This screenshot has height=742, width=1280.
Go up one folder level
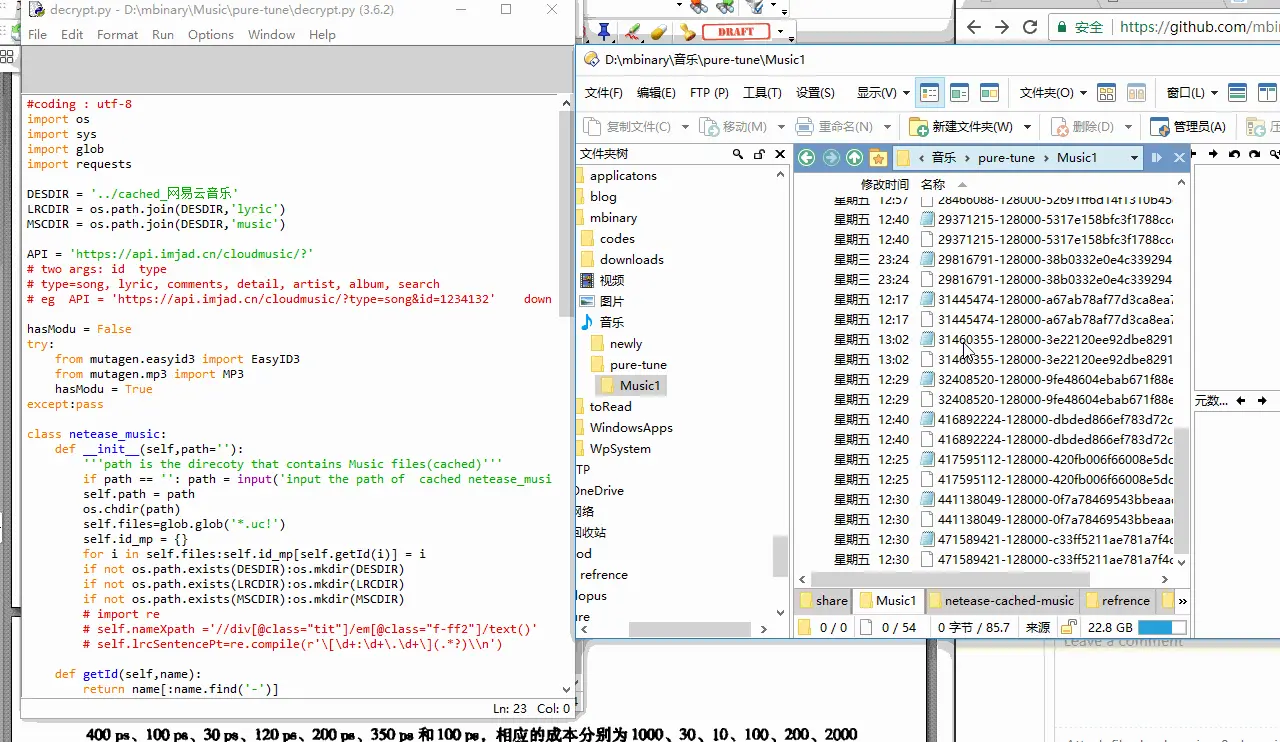(854, 157)
